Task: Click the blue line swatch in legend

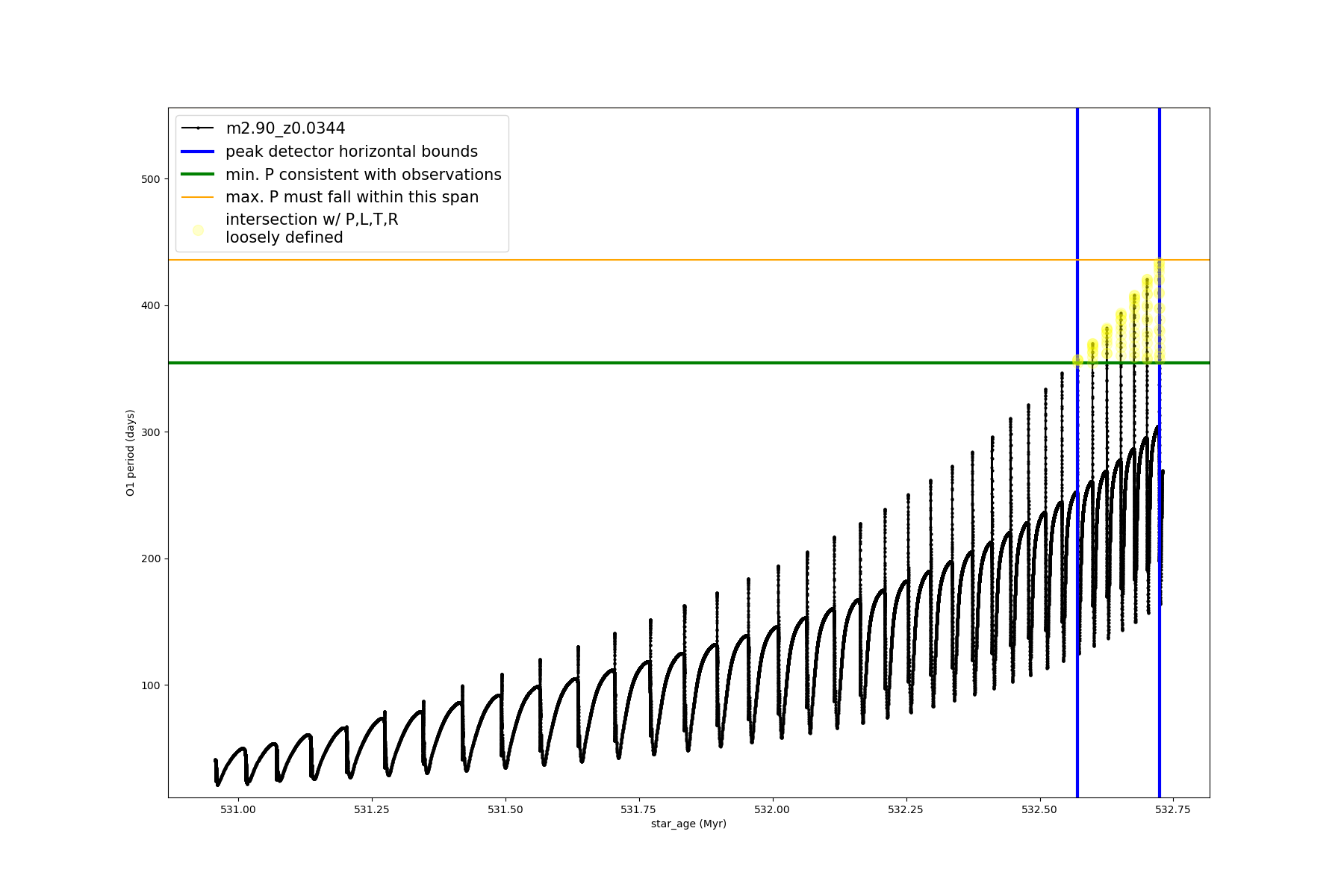Action: 198,152
